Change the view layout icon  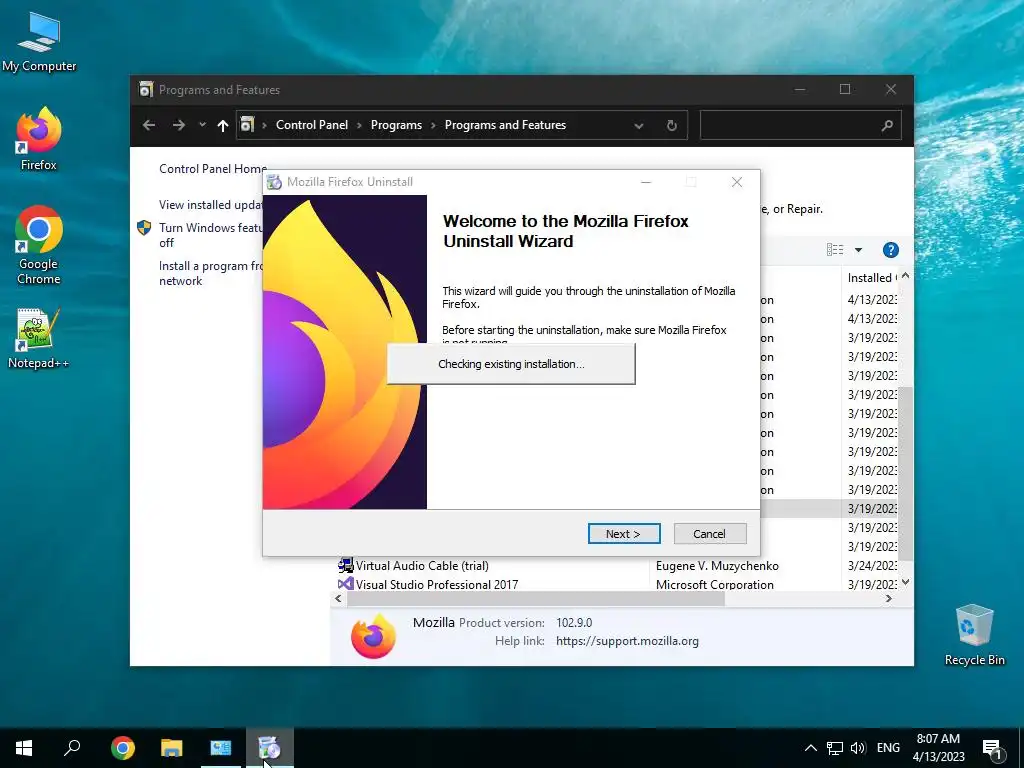pyautogui.click(x=835, y=249)
